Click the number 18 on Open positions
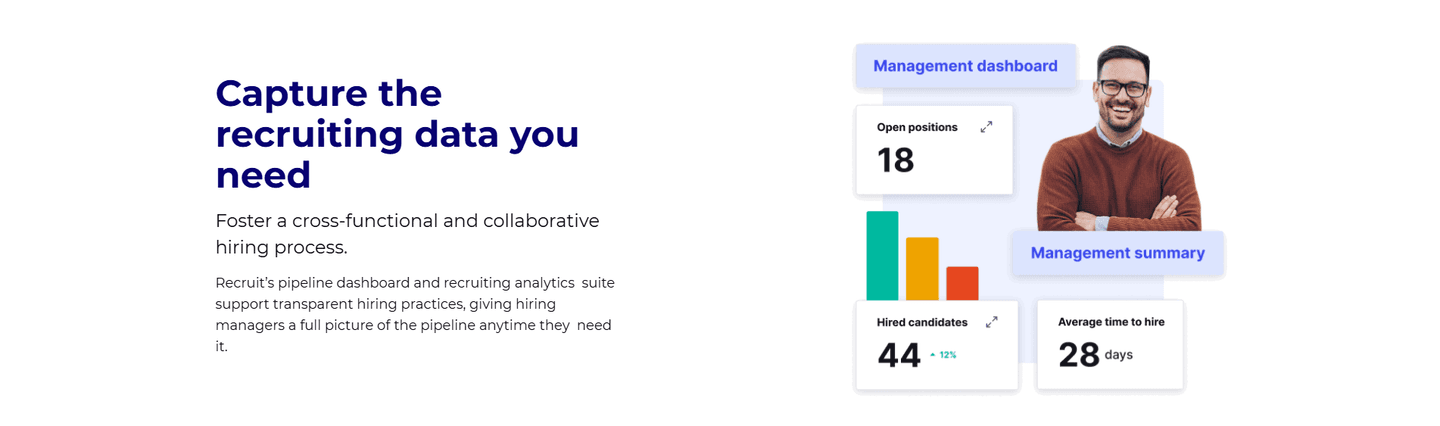This screenshot has height=426, width=1440. [x=895, y=160]
